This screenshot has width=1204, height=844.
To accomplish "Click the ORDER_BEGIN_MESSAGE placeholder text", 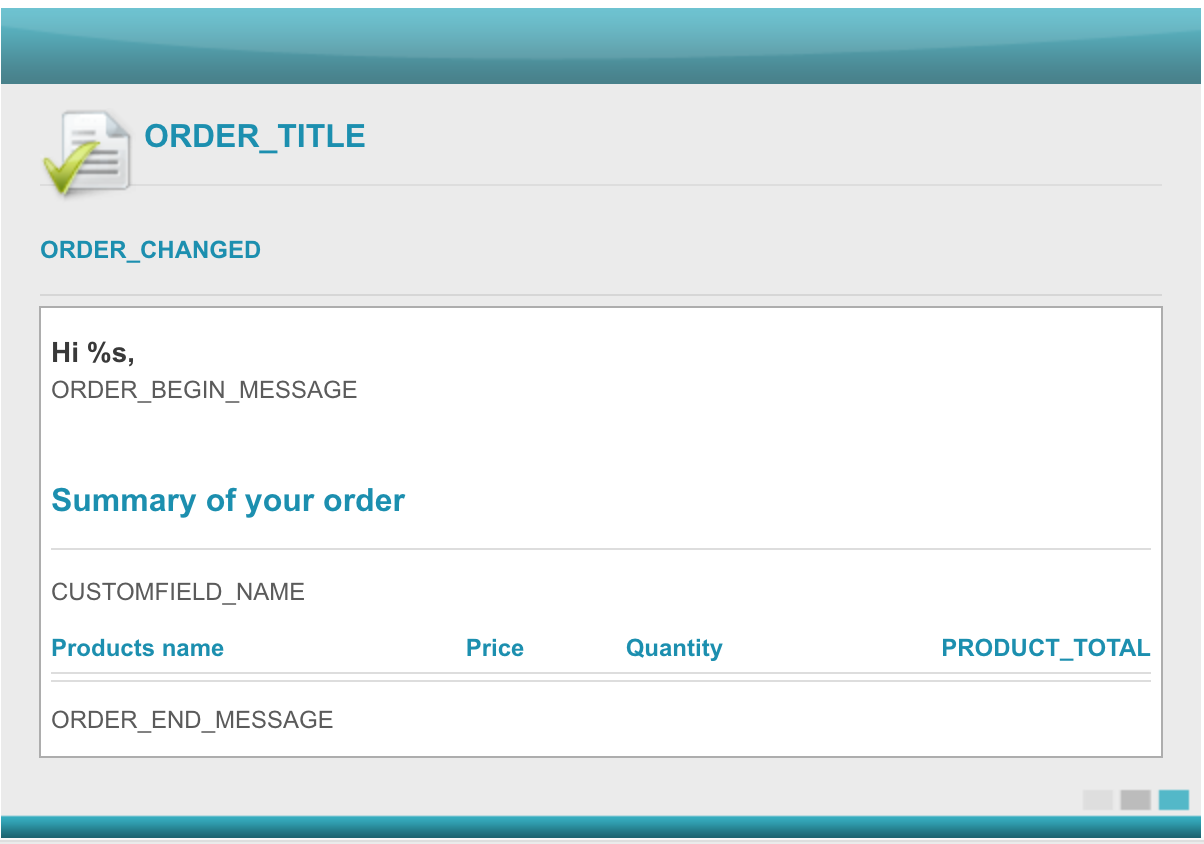I will [x=204, y=389].
